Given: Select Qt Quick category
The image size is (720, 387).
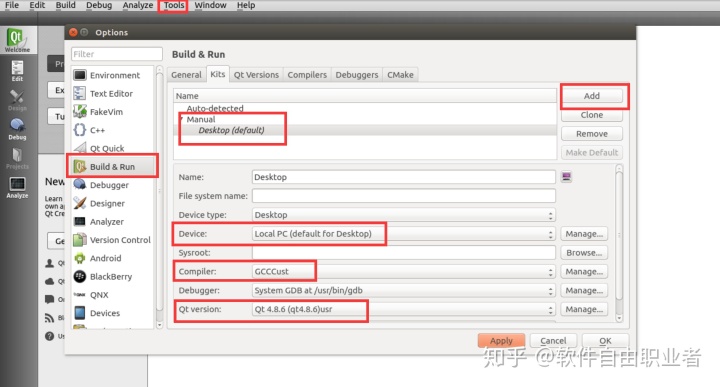Looking at the screenshot, I should pos(112,148).
